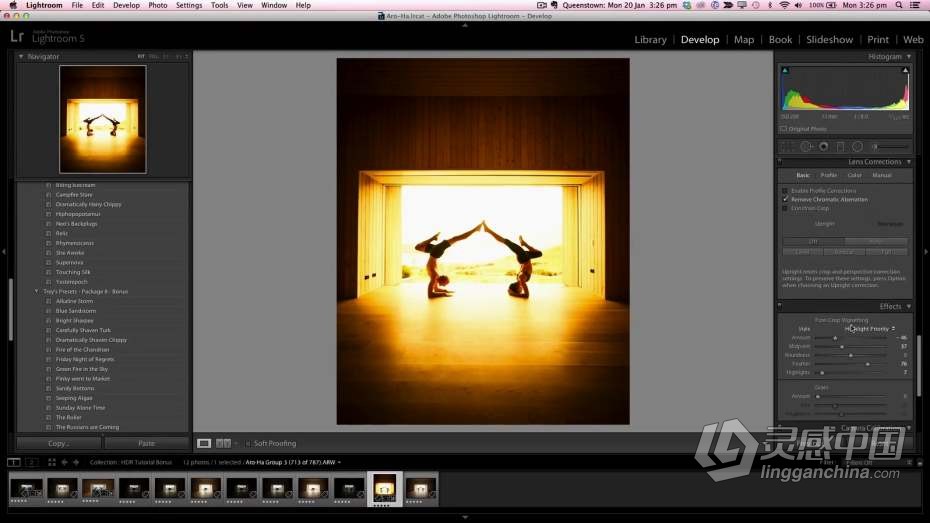This screenshot has width=930, height=523.
Task: Go forward to next photo arrow
Action: click(x=76, y=462)
